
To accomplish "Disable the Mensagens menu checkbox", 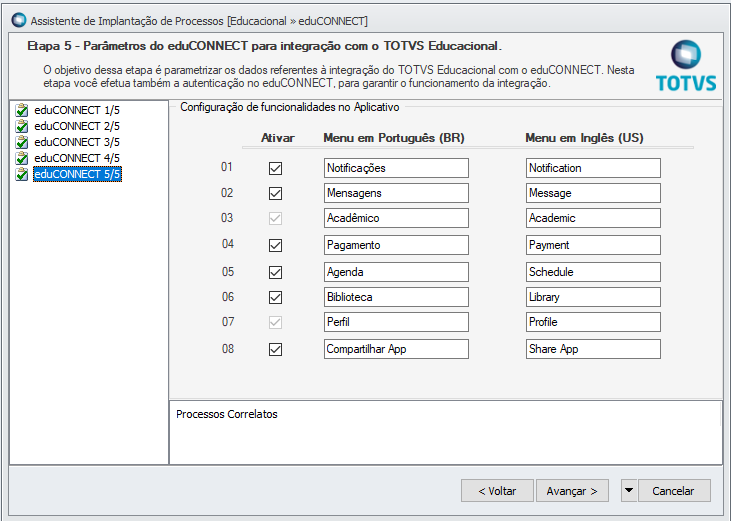I will coord(275,193).
